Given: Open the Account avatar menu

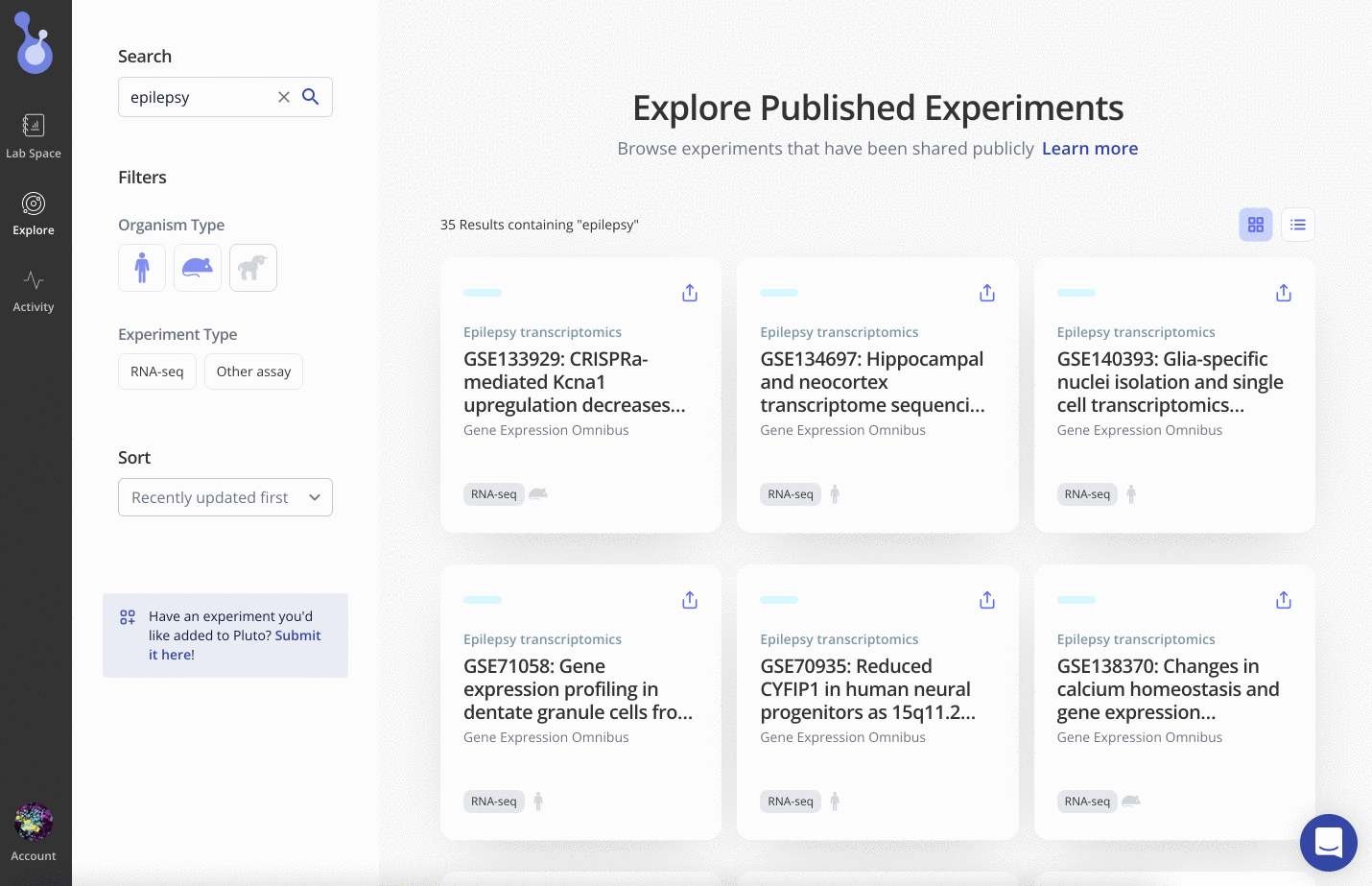Looking at the screenshot, I should pyautogui.click(x=34, y=823).
